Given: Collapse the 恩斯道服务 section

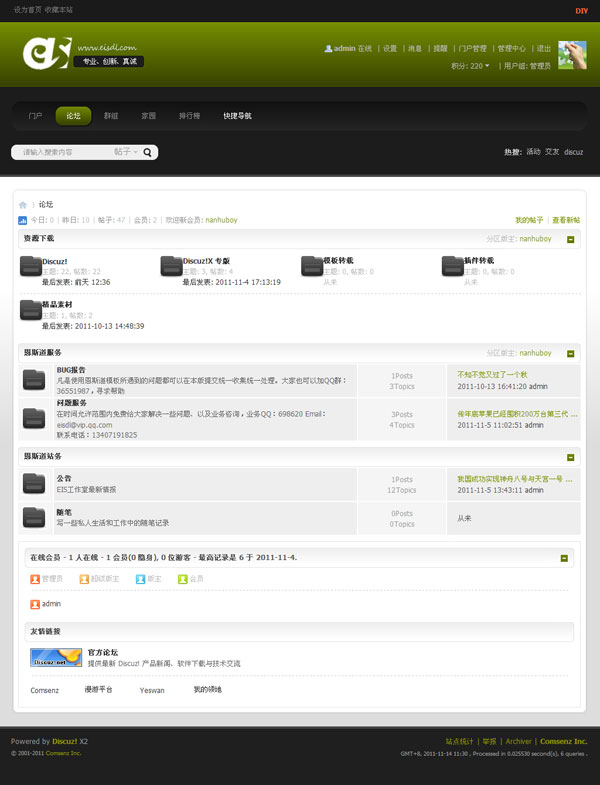Looking at the screenshot, I should click(x=570, y=354).
